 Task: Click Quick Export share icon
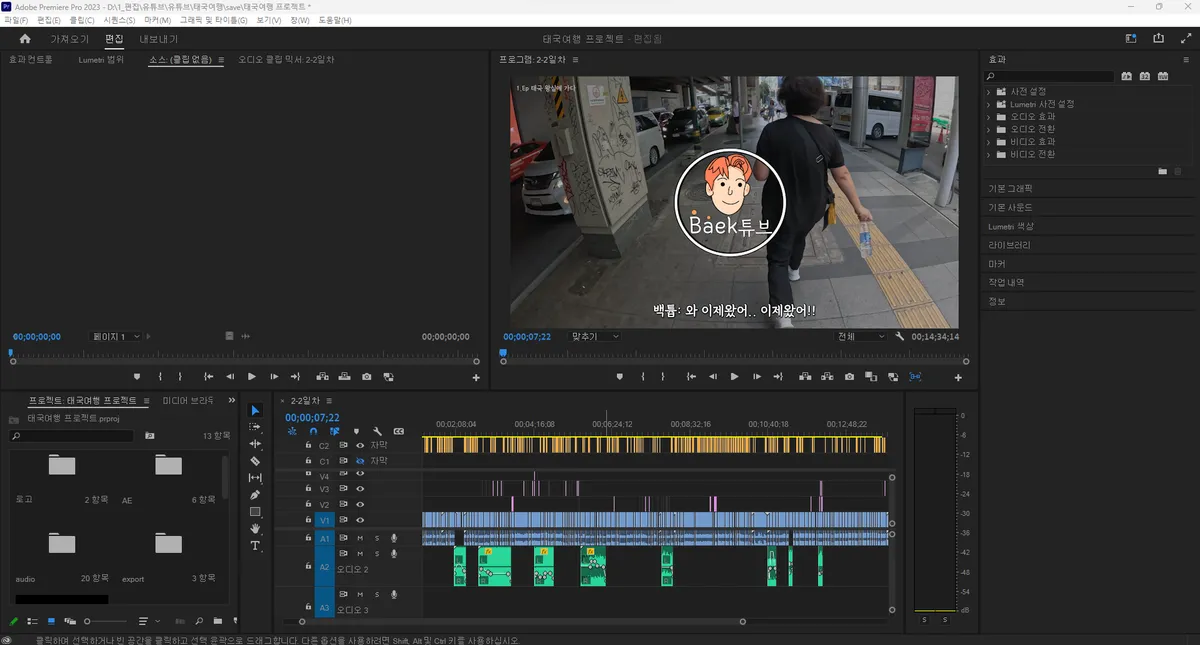1158,39
